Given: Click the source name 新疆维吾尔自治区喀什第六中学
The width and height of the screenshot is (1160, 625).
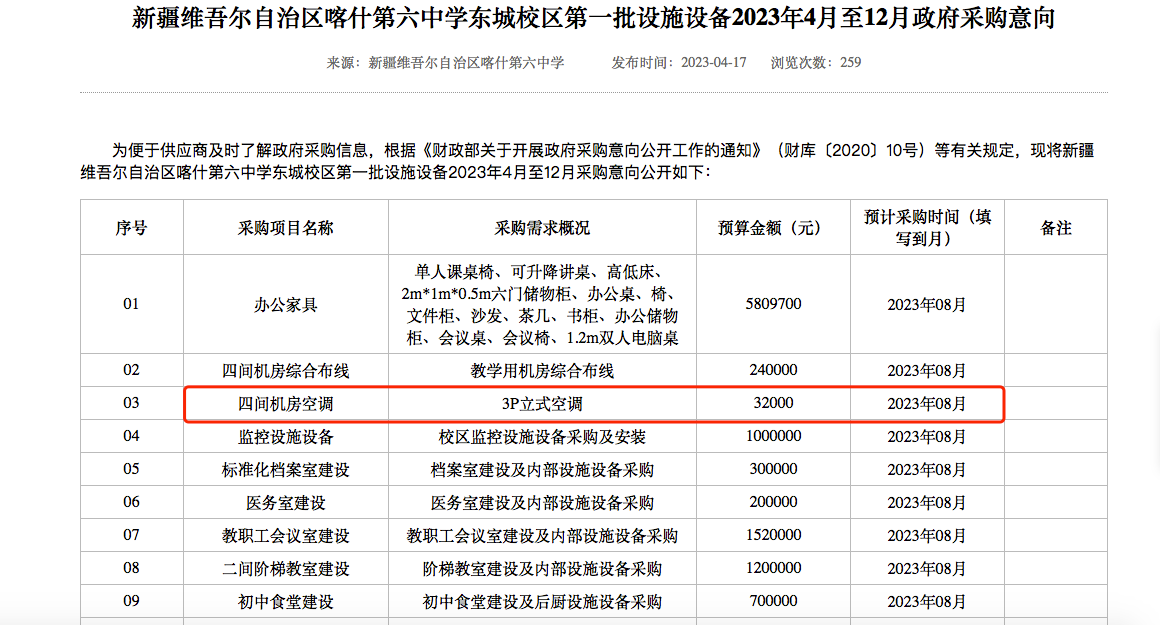Looking at the screenshot, I should [x=466, y=62].
